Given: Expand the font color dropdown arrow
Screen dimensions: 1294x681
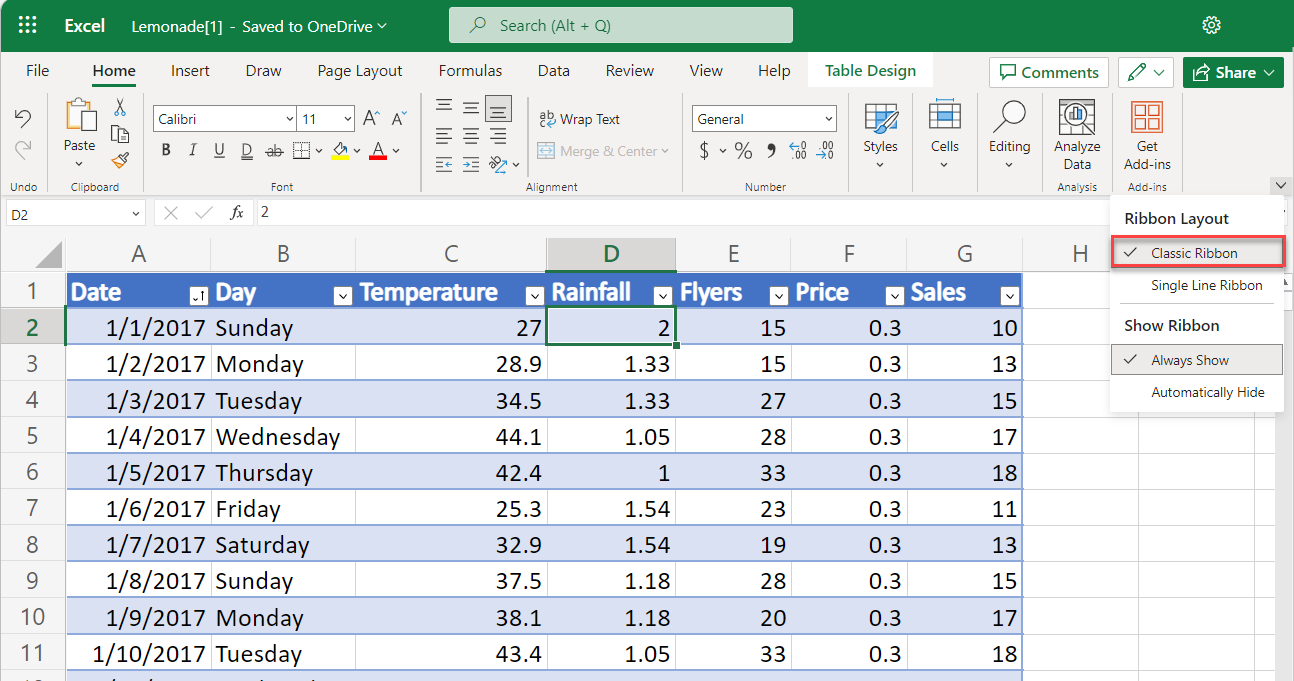Looking at the screenshot, I should [x=396, y=151].
